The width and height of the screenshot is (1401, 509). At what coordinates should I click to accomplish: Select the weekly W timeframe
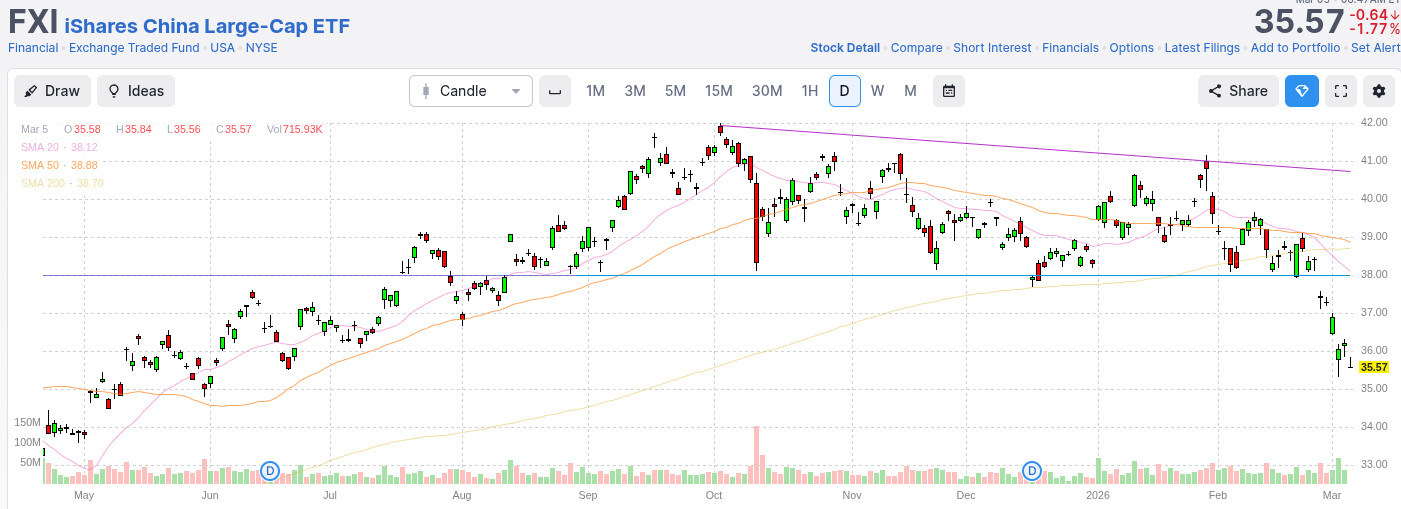(877, 91)
